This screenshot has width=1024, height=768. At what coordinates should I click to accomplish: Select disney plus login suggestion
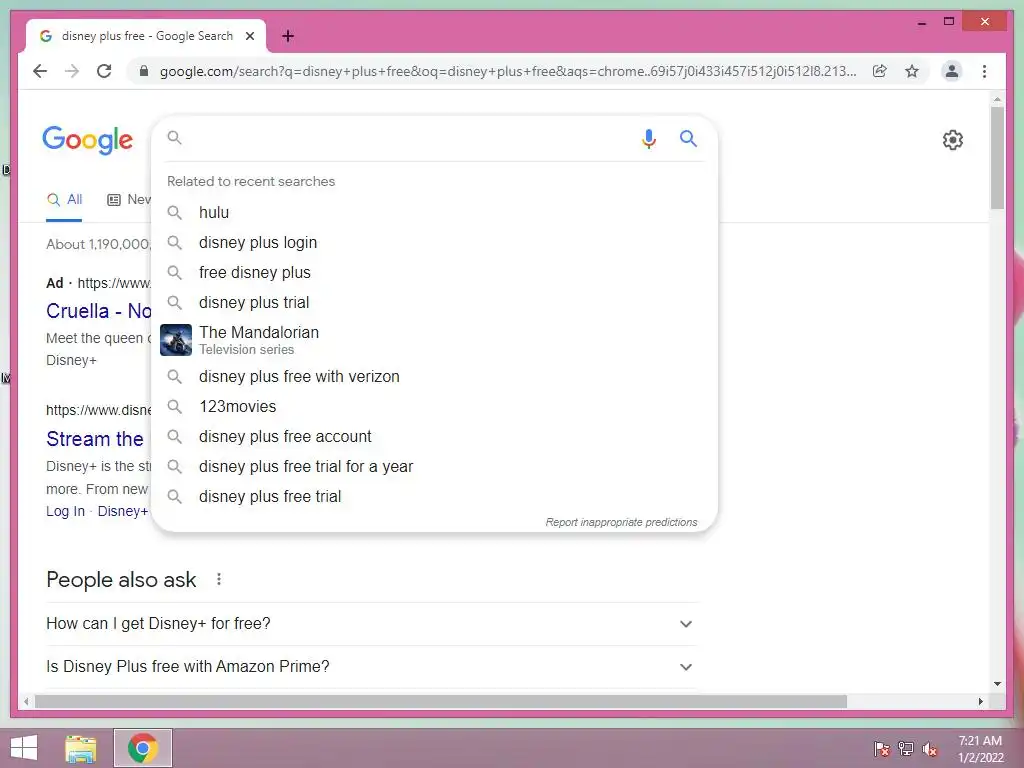(x=434, y=242)
